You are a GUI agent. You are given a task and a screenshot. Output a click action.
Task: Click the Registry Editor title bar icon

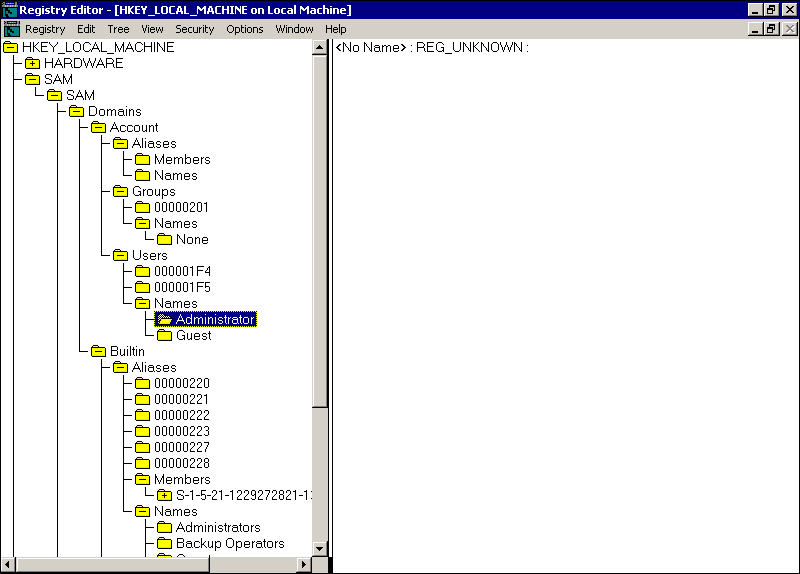tap(10, 9)
